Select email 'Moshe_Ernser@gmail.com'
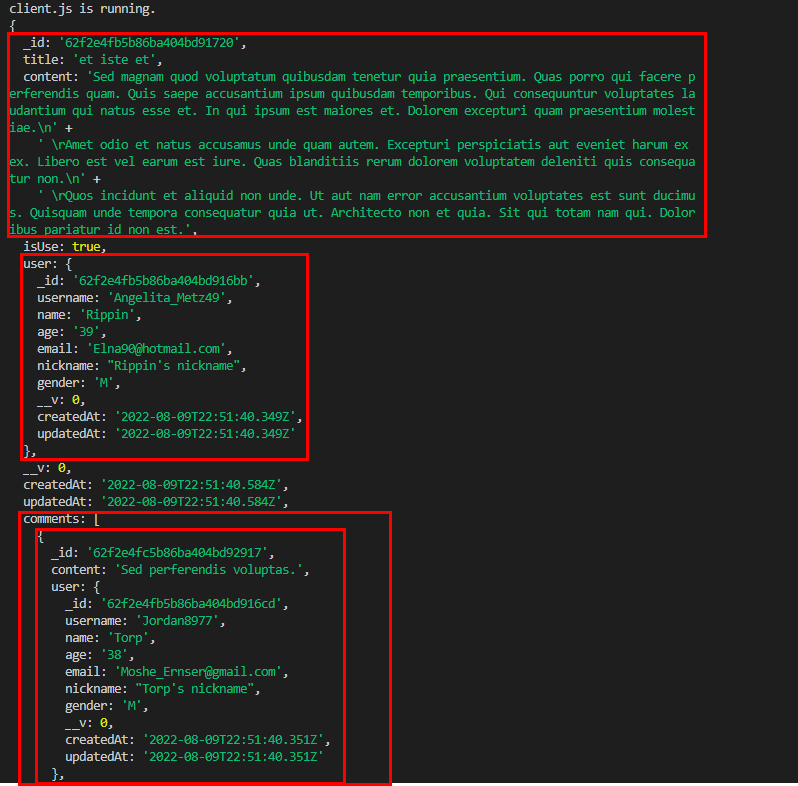This screenshot has height=786, width=798. [x=198, y=672]
